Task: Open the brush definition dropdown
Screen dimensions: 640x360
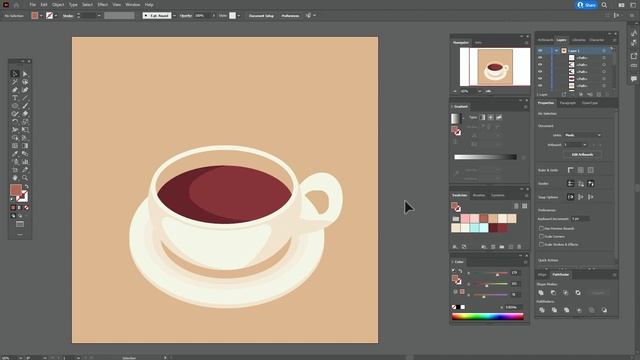Action: (x=174, y=16)
